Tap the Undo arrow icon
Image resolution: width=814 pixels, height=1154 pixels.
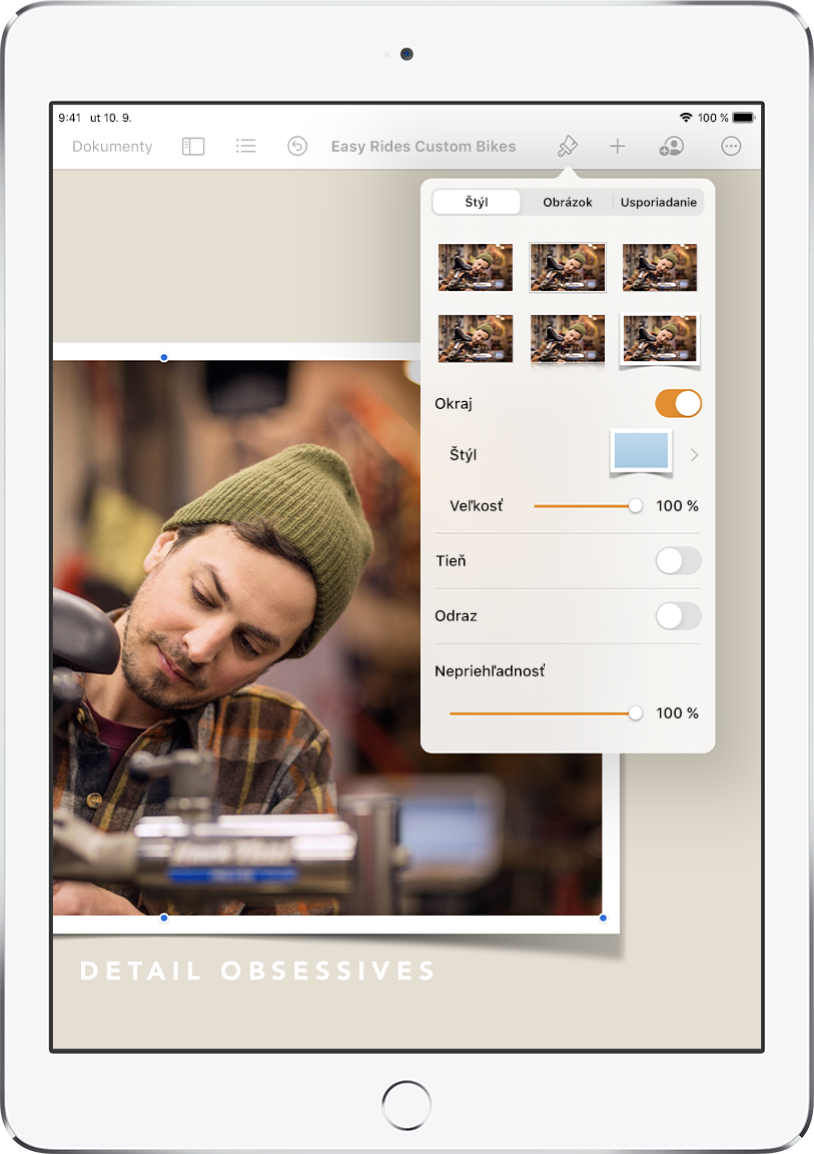coord(297,146)
